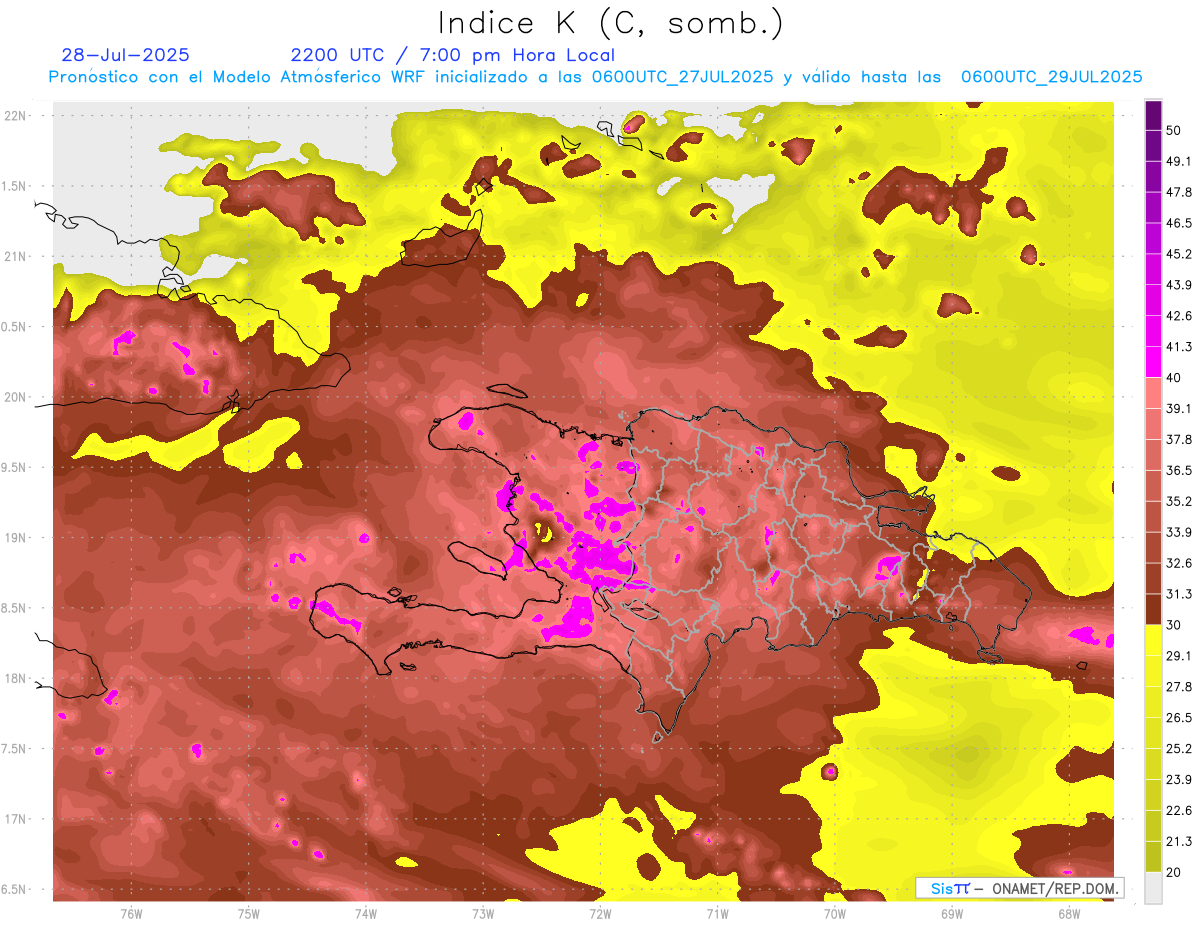Click the colorbar value '30'

click(1175, 625)
